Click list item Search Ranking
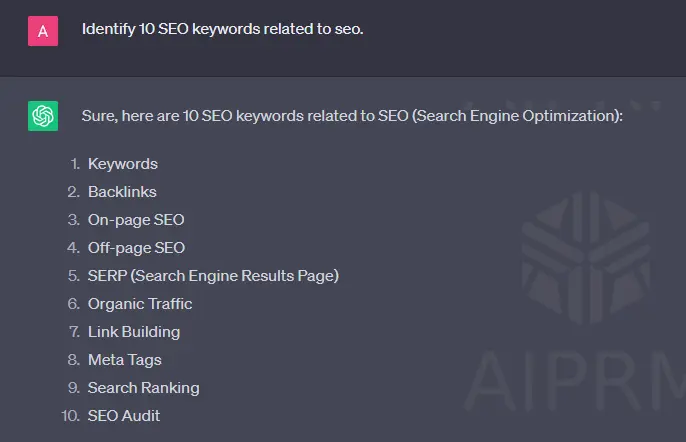The width and height of the screenshot is (686, 442). 144,388
